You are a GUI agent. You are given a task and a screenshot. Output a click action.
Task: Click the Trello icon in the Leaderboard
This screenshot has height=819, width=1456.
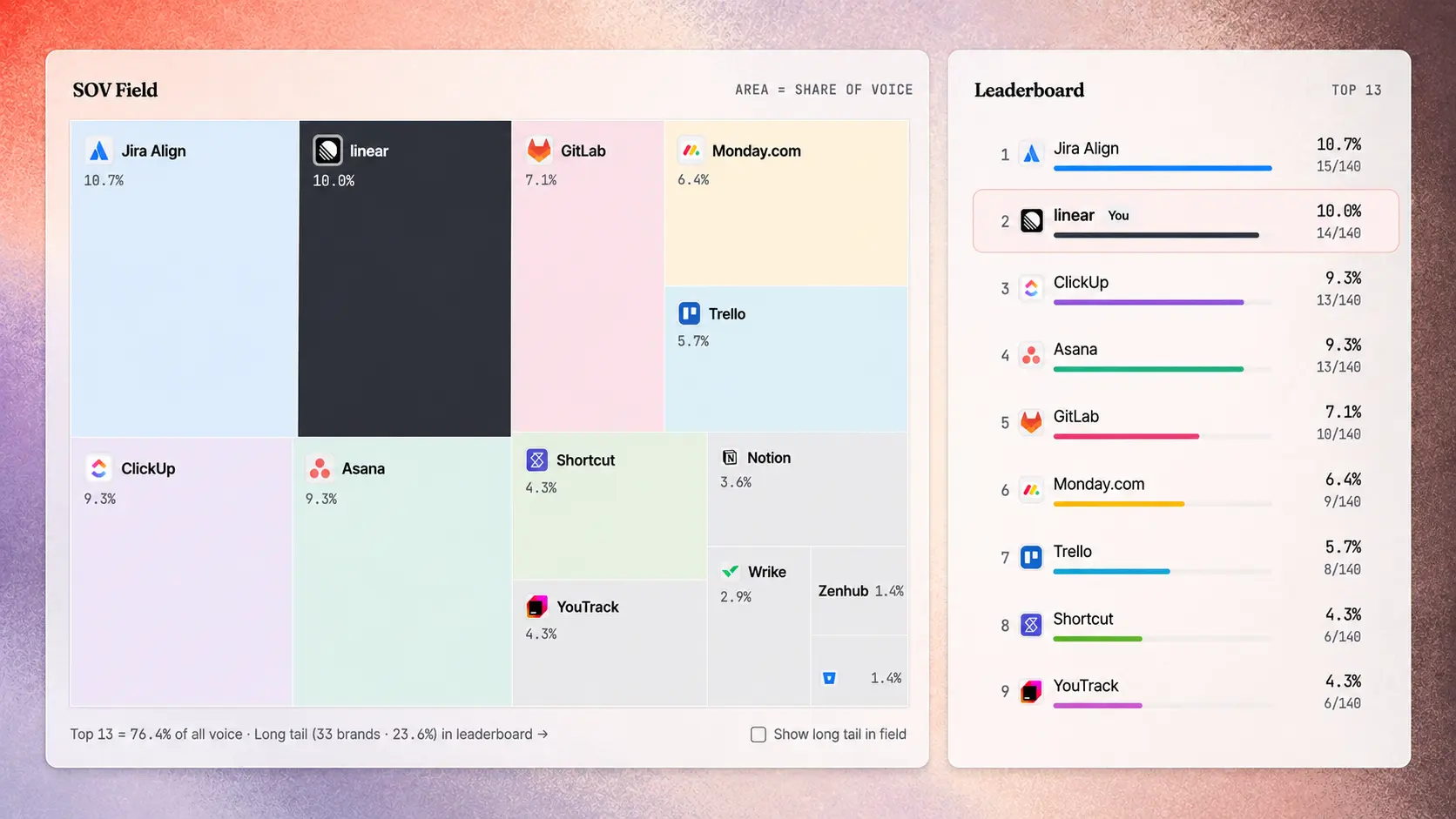1031,557
